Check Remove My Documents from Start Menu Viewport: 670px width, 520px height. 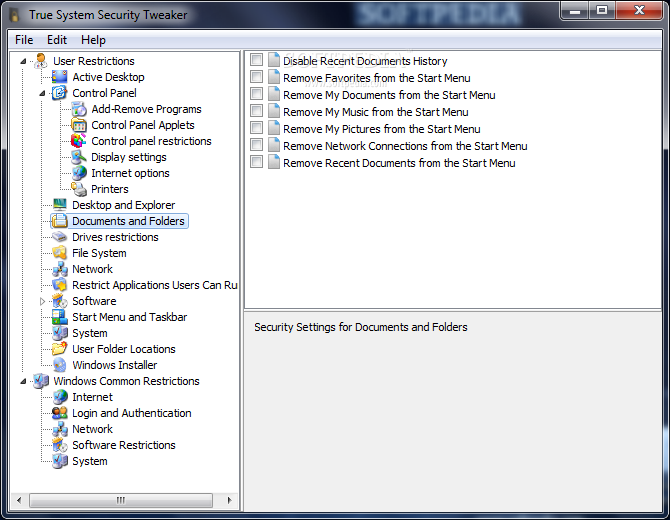(x=256, y=94)
